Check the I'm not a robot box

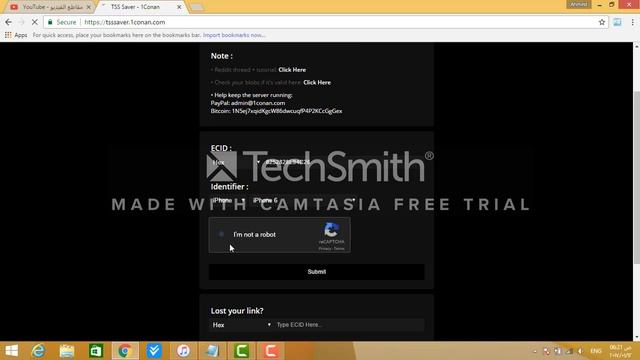(221, 234)
